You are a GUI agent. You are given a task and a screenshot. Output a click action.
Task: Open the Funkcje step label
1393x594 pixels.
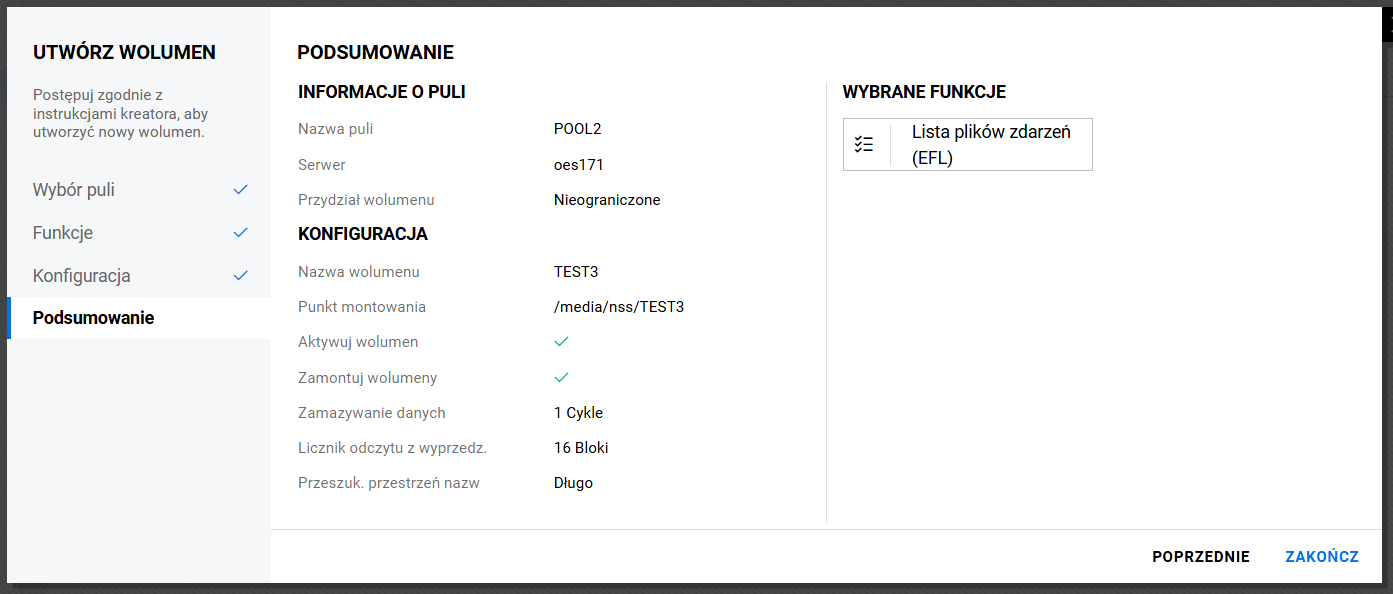(x=63, y=233)
